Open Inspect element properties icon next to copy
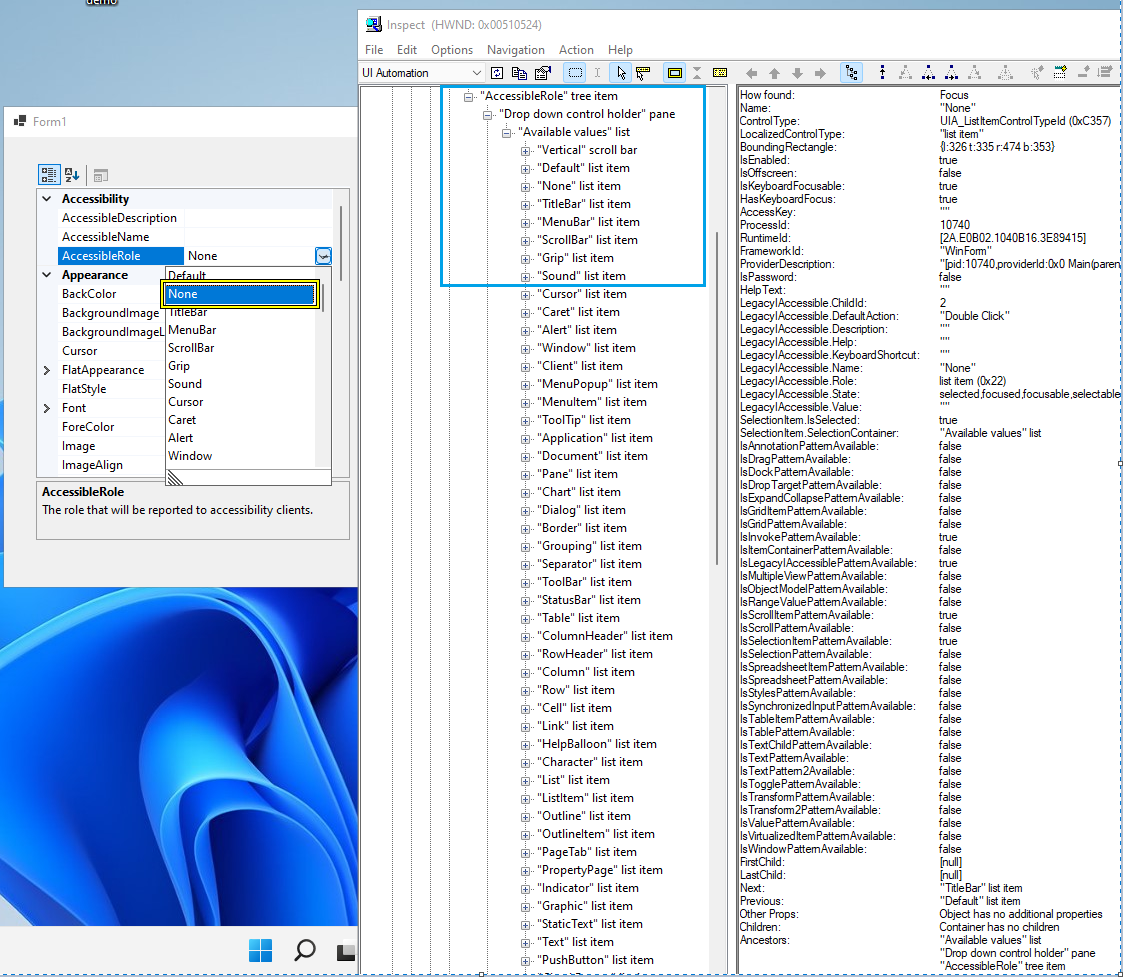 (543, 72)
